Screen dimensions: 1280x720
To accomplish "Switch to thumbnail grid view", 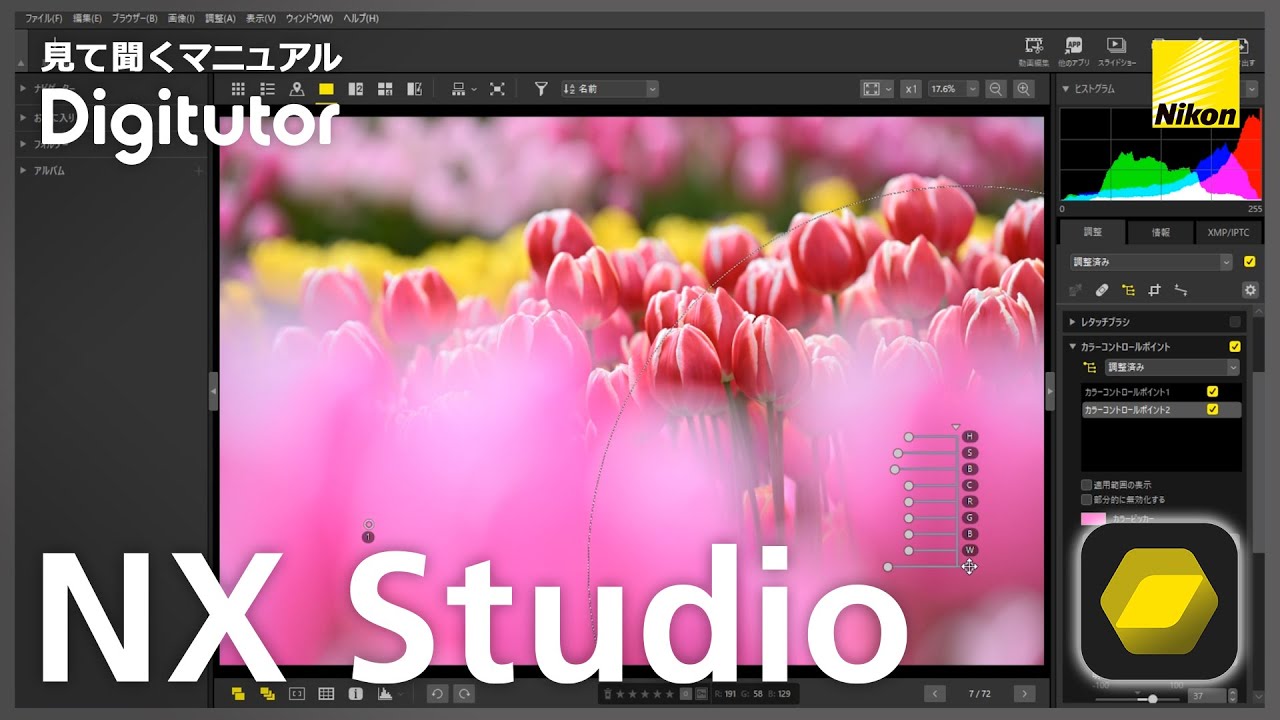I will (238, 89).
